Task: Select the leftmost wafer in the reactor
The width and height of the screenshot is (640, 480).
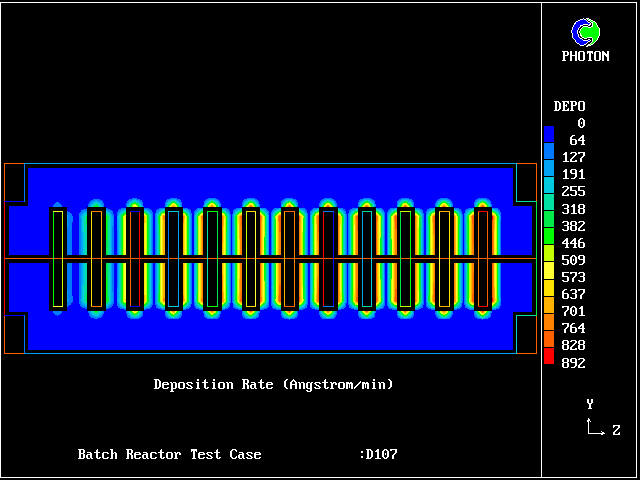Action: (58, 259)
